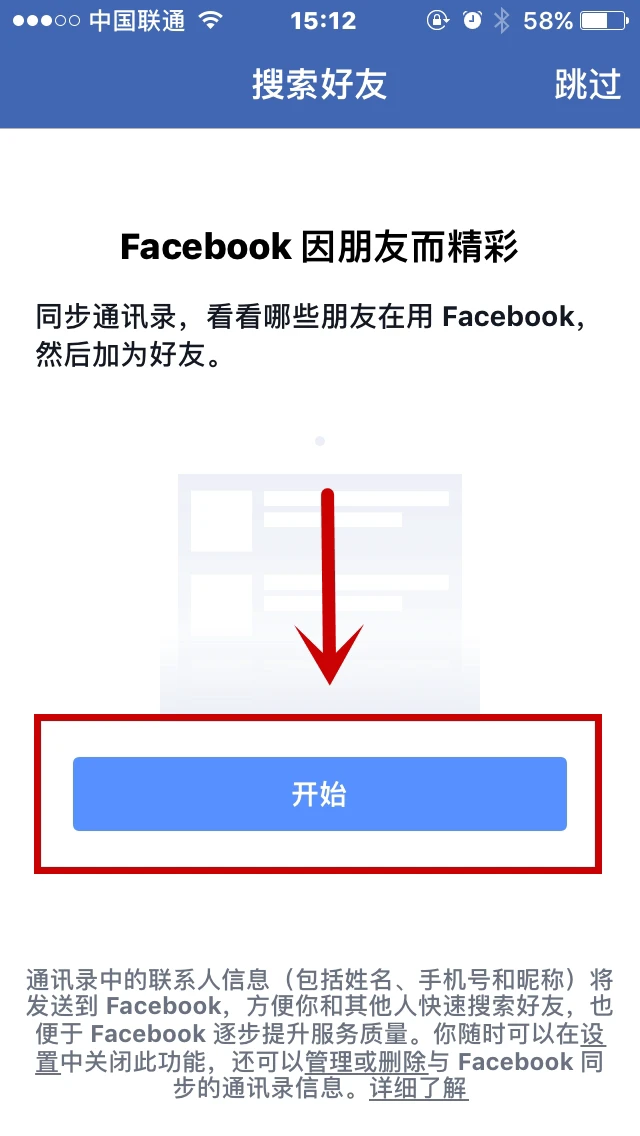The image size is (640, 1136).
Task: Tap the 搜索好友 page title
Action: pos(320,84)
